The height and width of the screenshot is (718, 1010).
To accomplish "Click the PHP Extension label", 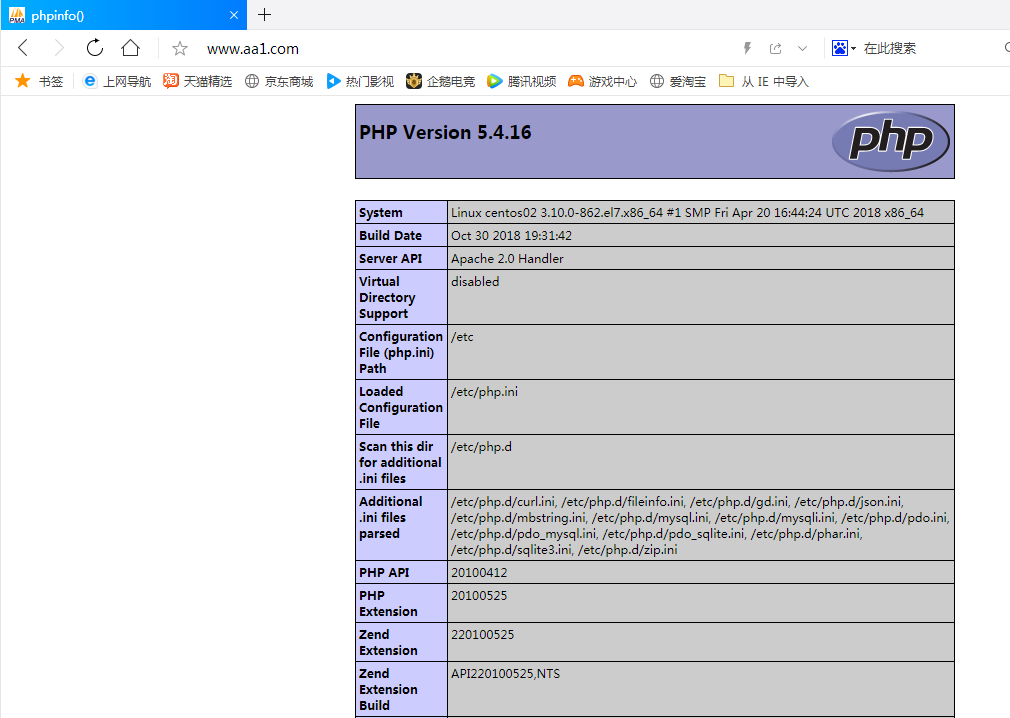I will pyautogui.click(x=388, y=603).
